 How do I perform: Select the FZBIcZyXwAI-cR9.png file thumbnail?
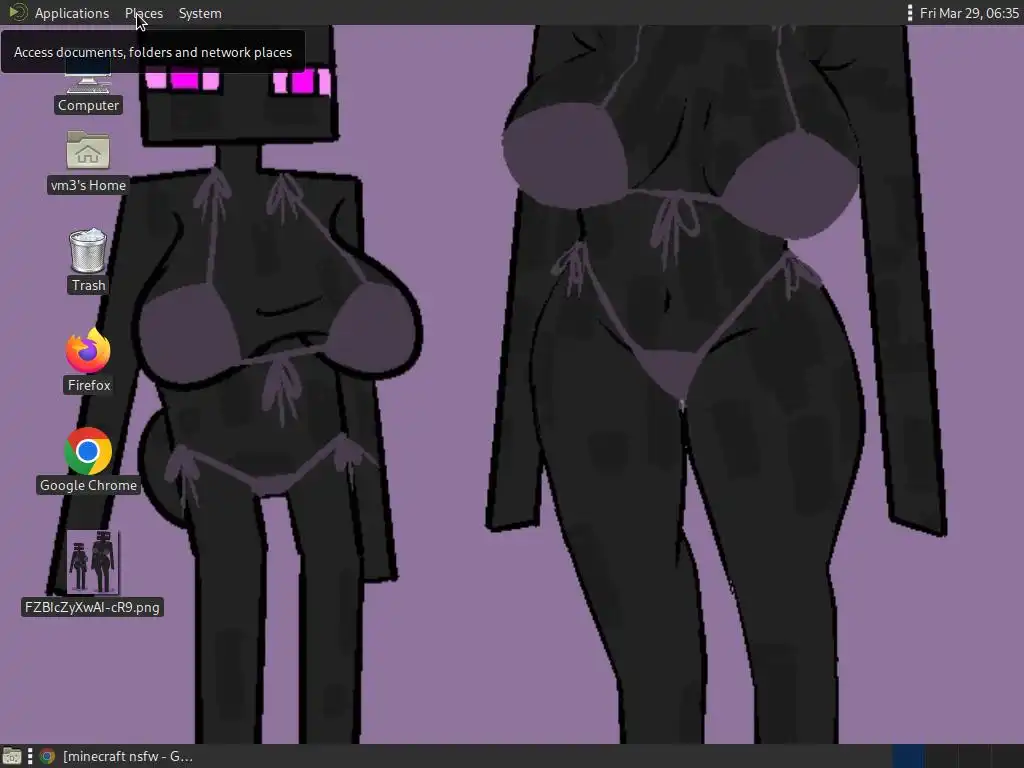[x=92, y=562]
